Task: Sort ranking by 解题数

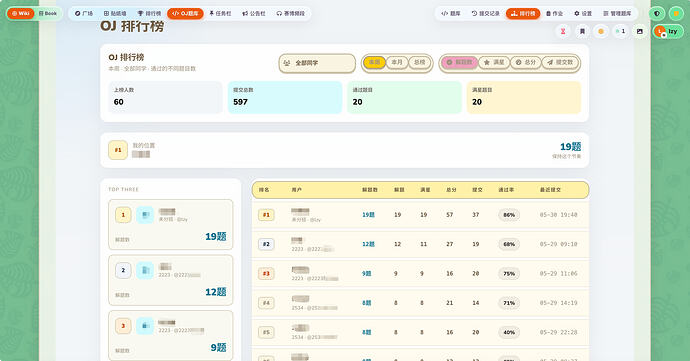Action: [459, 63]
